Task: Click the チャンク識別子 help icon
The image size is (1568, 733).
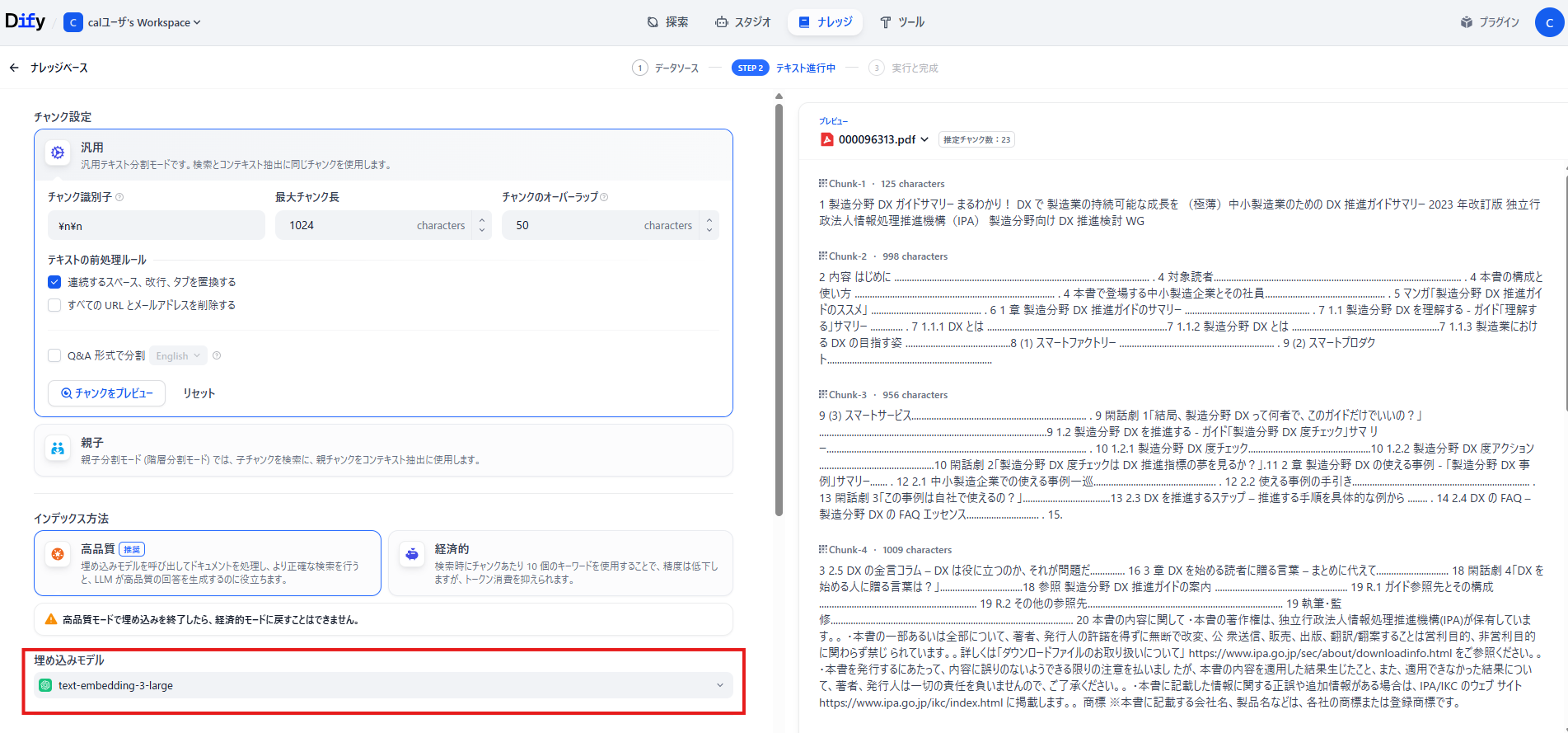Action: (119, 197)
